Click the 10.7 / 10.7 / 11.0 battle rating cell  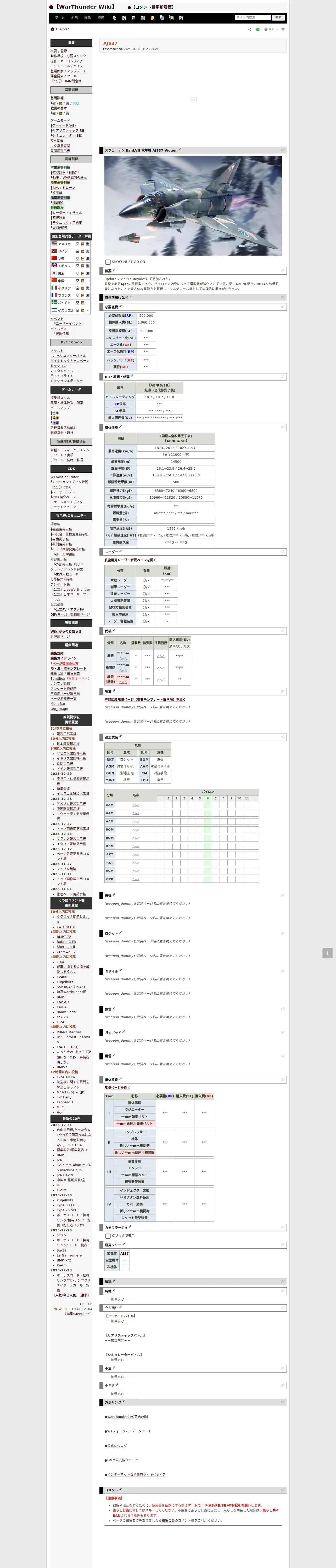159,397
